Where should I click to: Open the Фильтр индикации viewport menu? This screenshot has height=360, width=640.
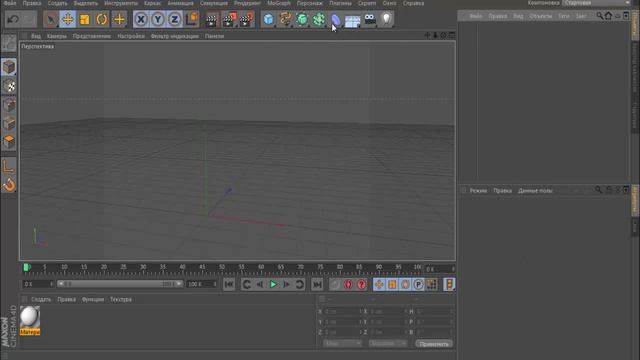point(174,36)
